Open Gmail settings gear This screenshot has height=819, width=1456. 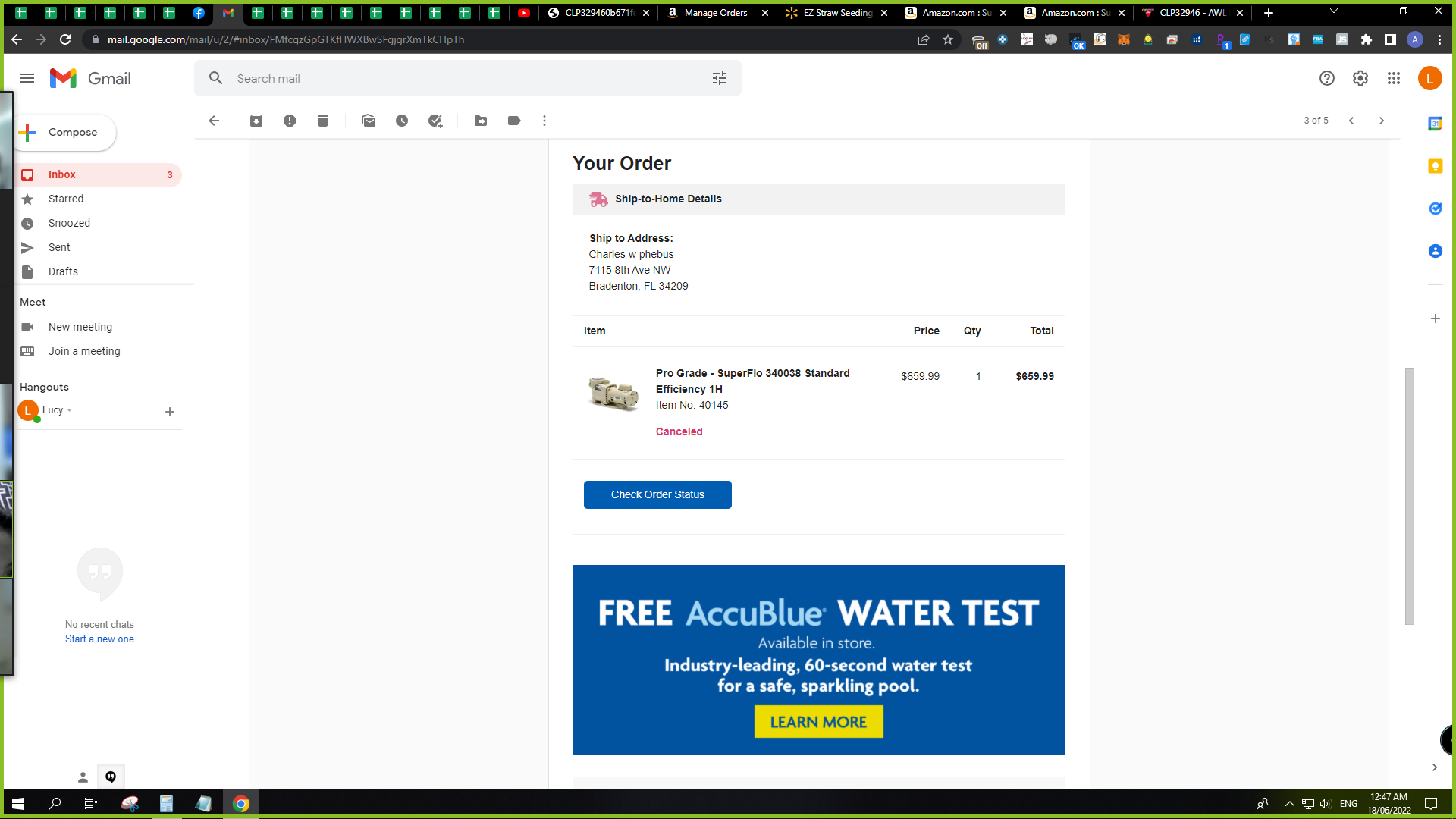[1360, 78]
